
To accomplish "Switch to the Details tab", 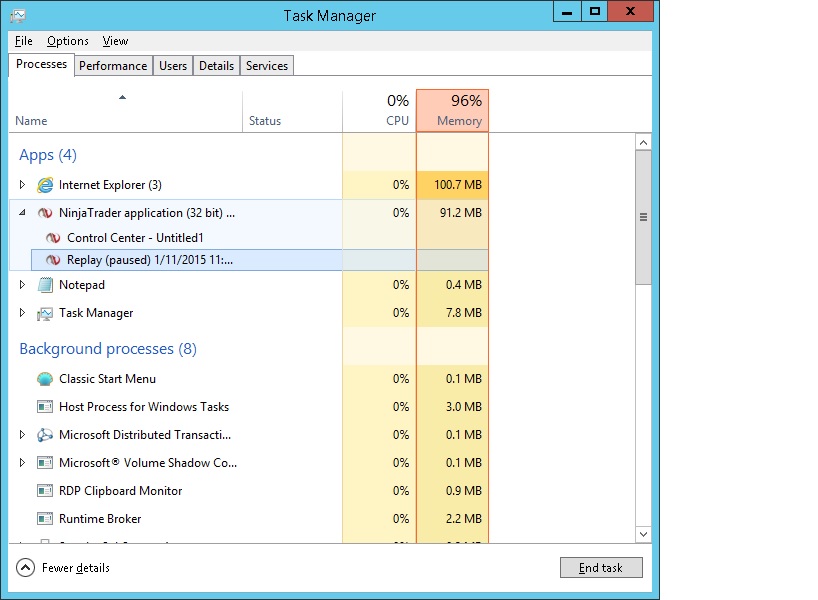I will coord(216,66).
